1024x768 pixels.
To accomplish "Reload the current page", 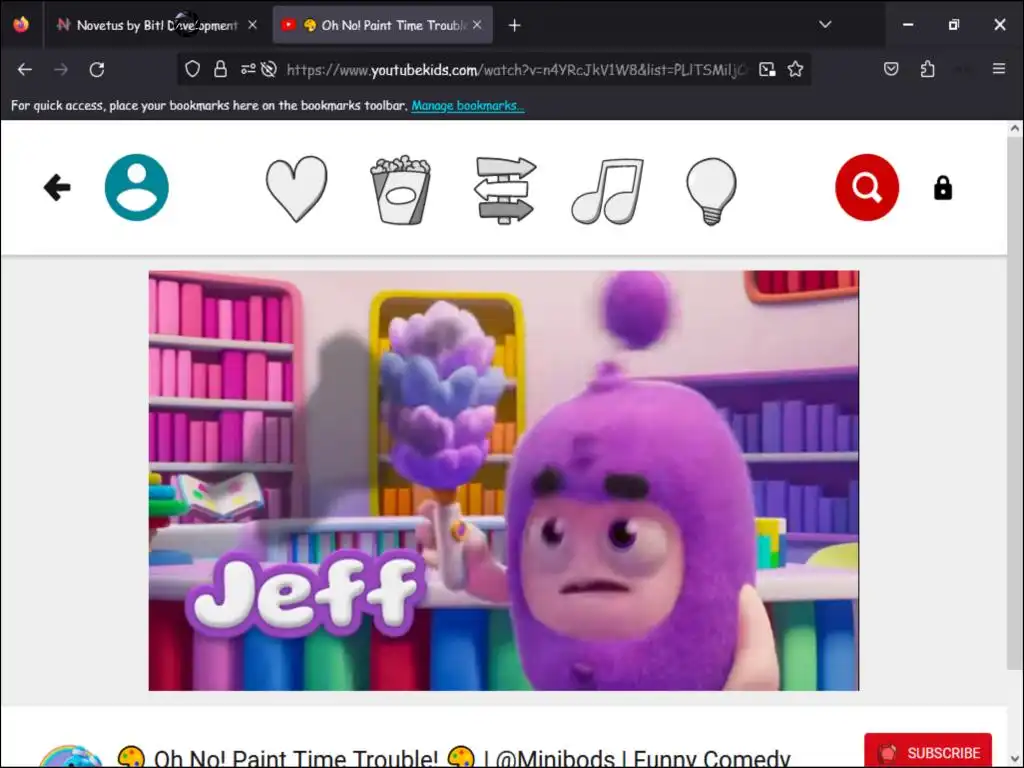I will click(97, 69).
